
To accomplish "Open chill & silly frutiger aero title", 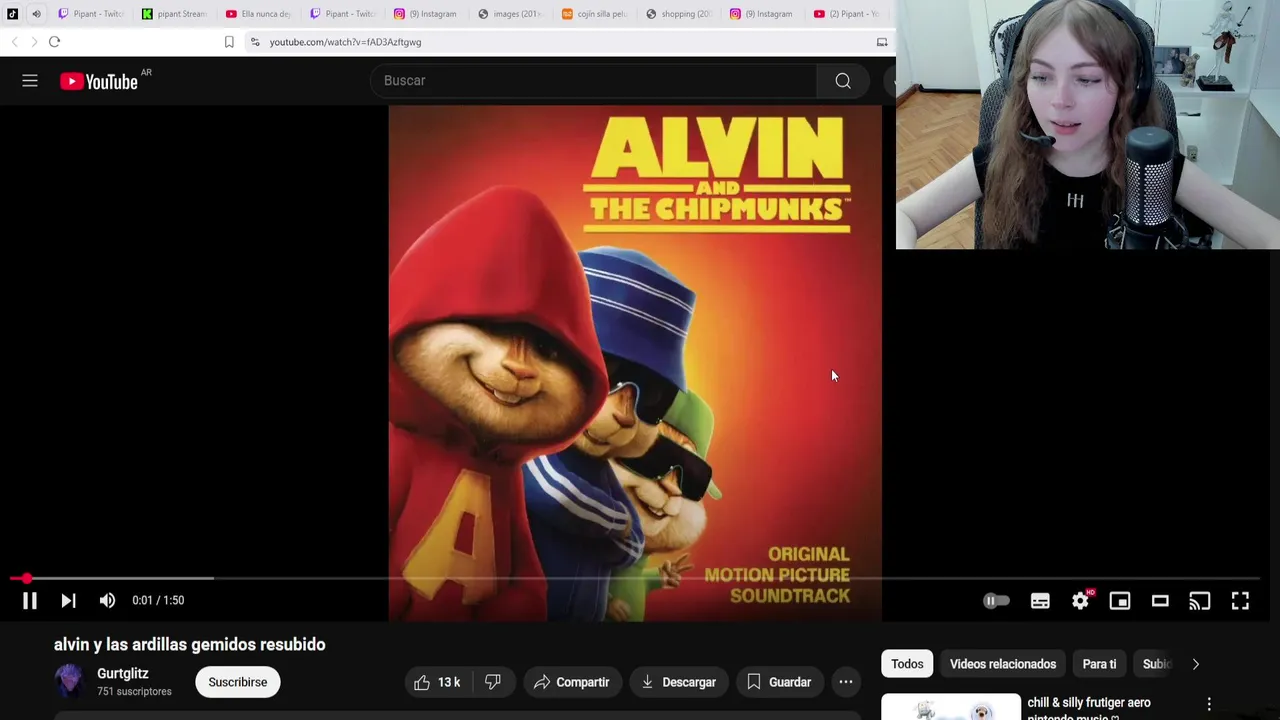I will 1089,708.
